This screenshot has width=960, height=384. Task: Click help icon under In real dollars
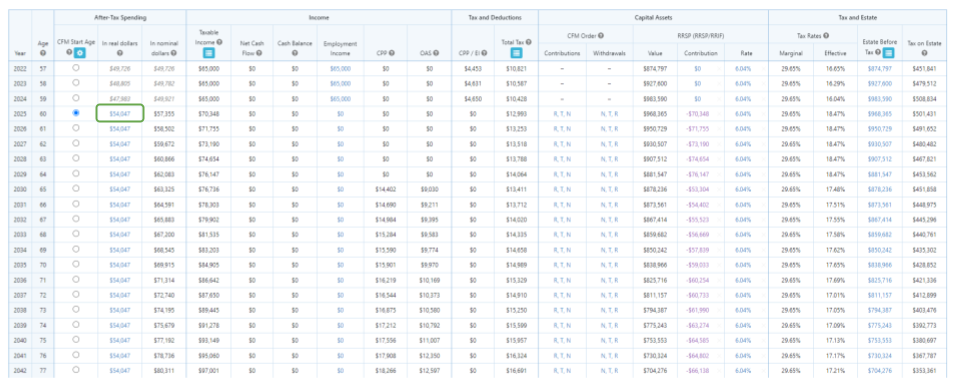(120, 53)
